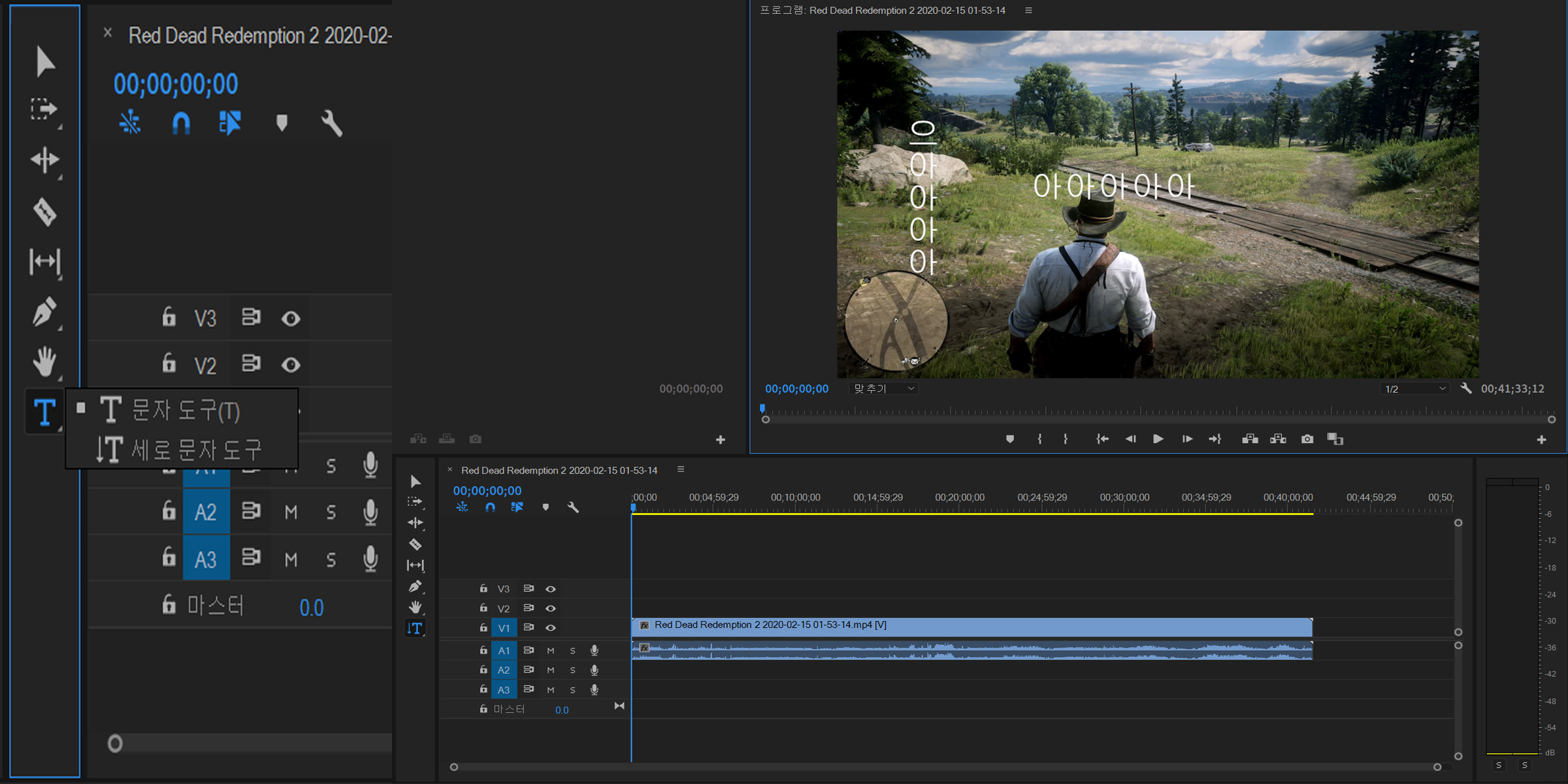This screenshot has width=1568, height=784.
Task: Open the program monitor panel menu
Action: point(1028,10)
